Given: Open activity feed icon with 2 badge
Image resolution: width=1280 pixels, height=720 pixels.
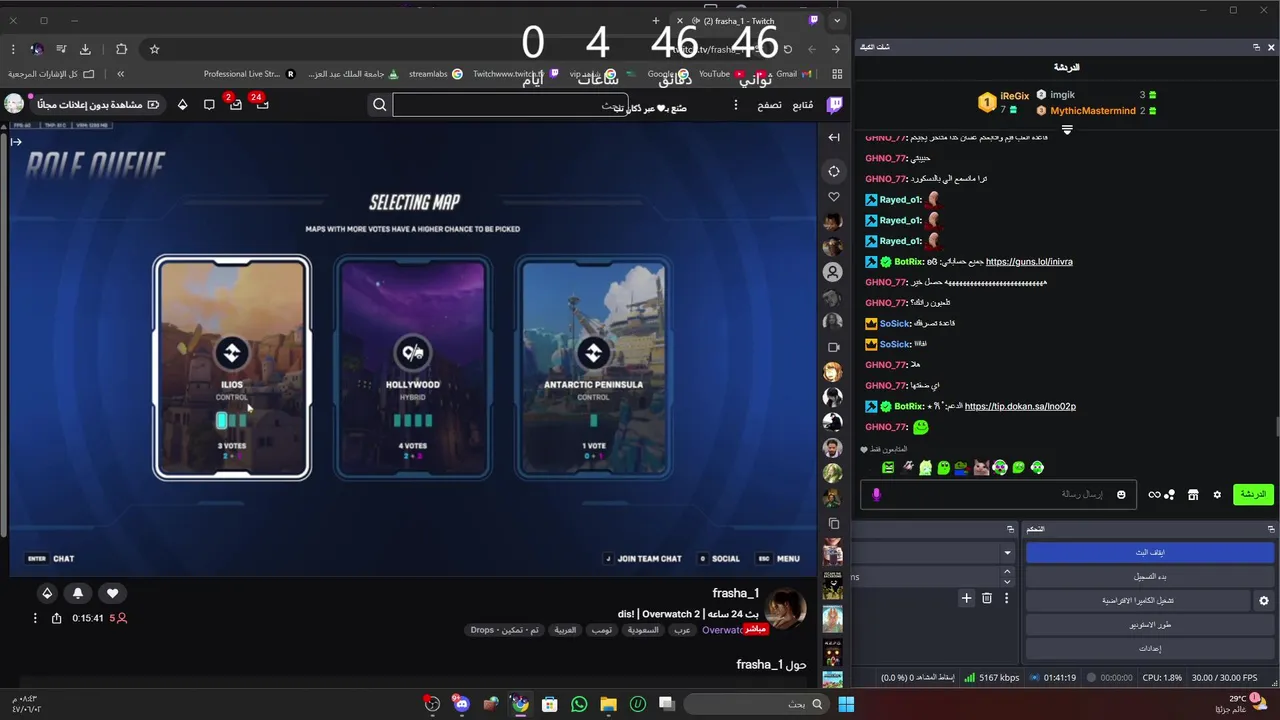Looking at the screenshot, I should [235, 104].
